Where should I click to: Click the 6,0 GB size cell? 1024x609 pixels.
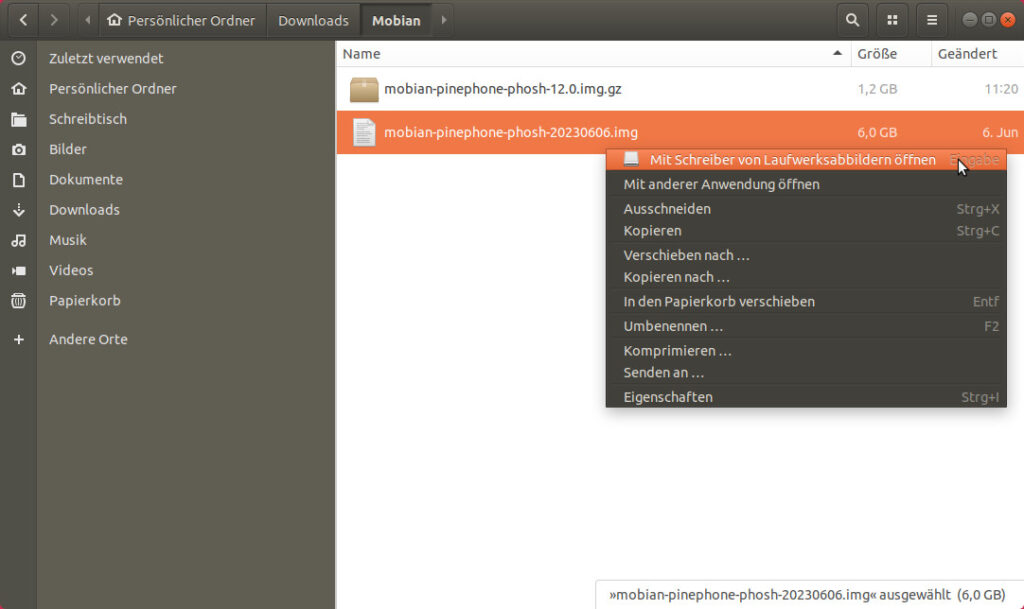point(877,133)
